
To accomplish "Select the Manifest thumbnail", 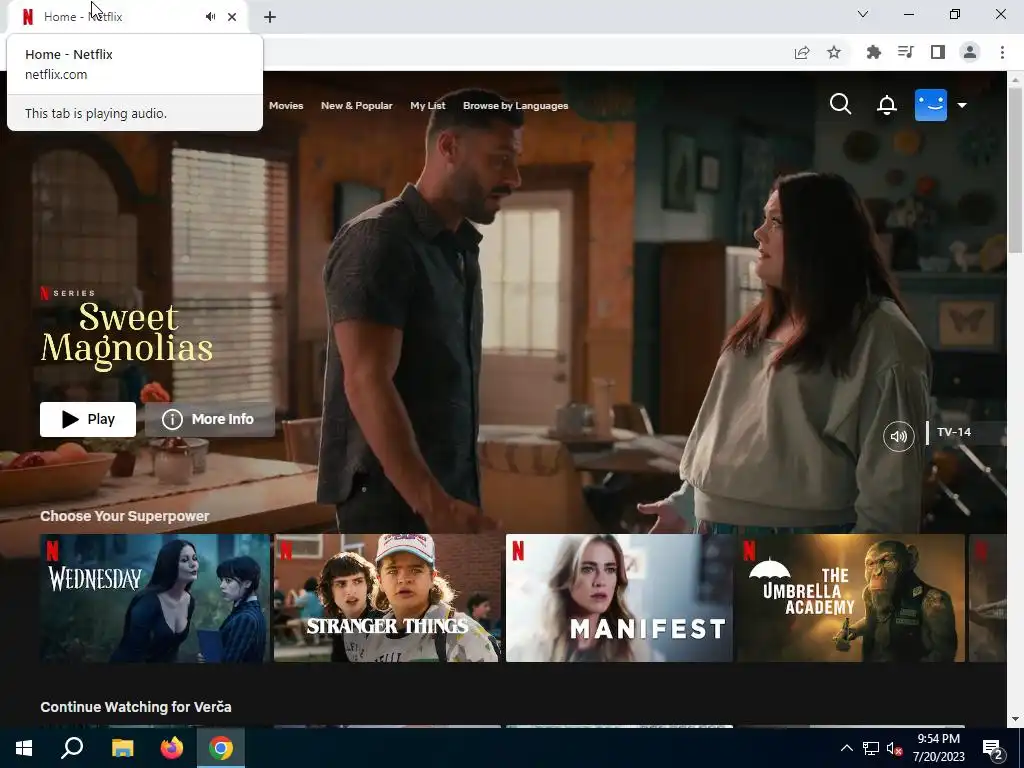I will pos(619,598).
